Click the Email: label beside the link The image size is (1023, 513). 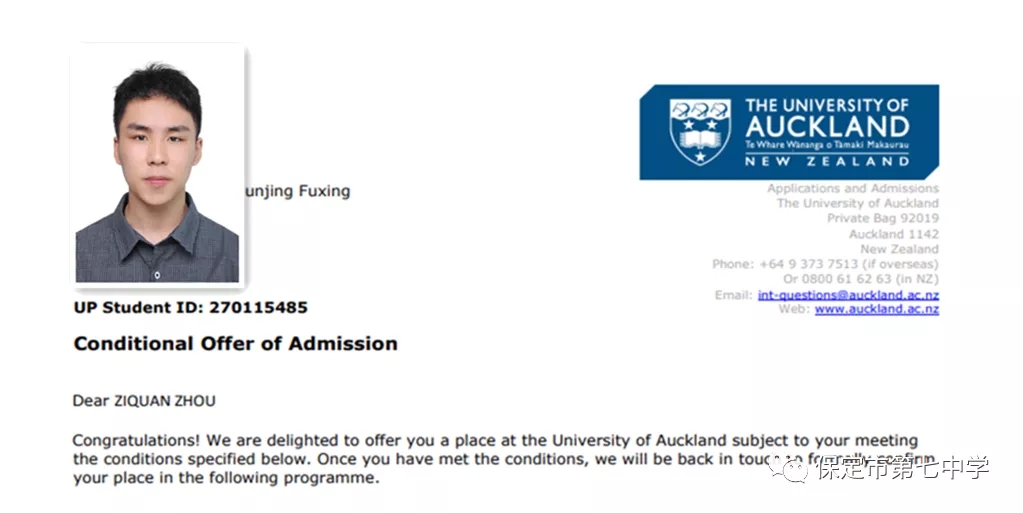click(733, 295)
